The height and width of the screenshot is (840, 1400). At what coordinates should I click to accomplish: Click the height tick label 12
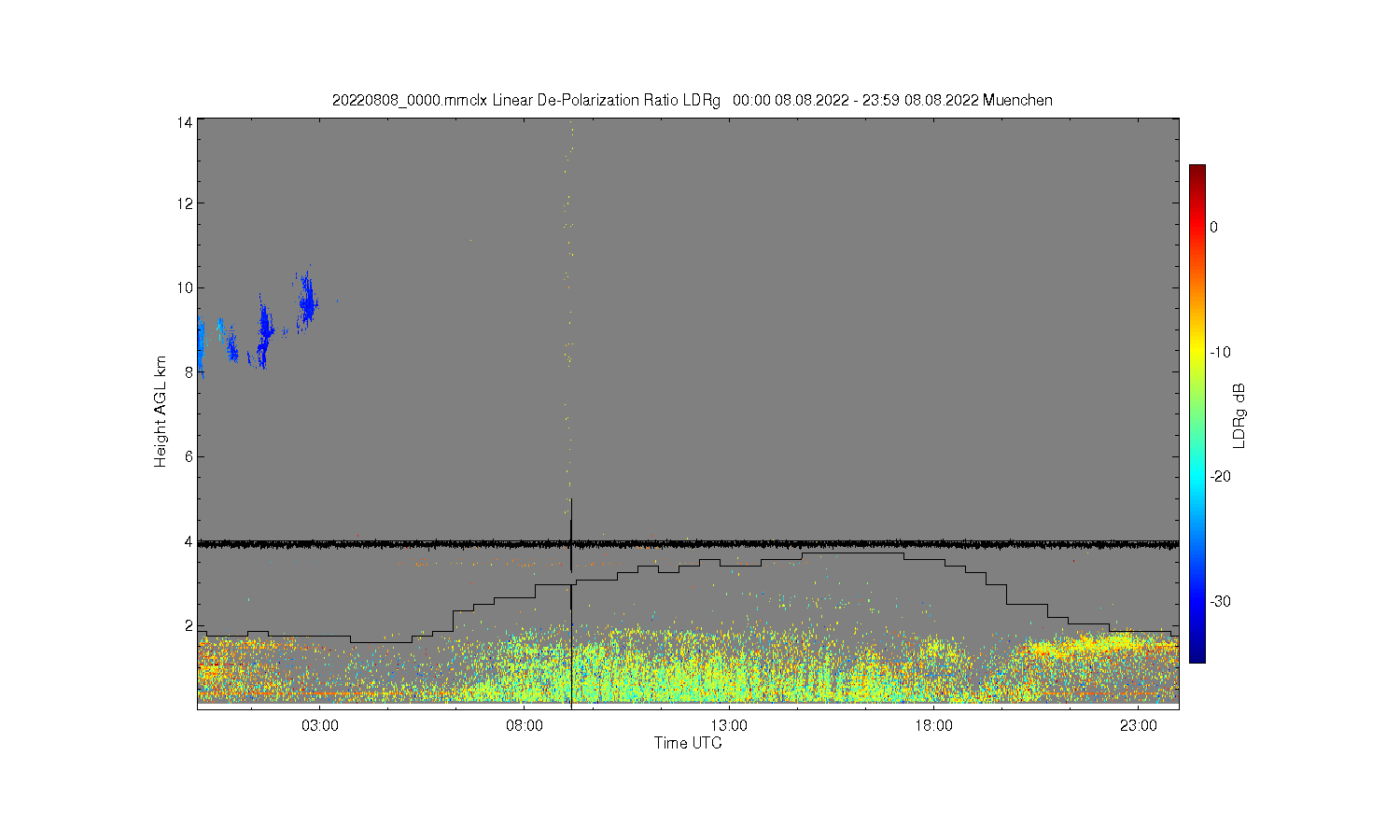tap(185, 203)
